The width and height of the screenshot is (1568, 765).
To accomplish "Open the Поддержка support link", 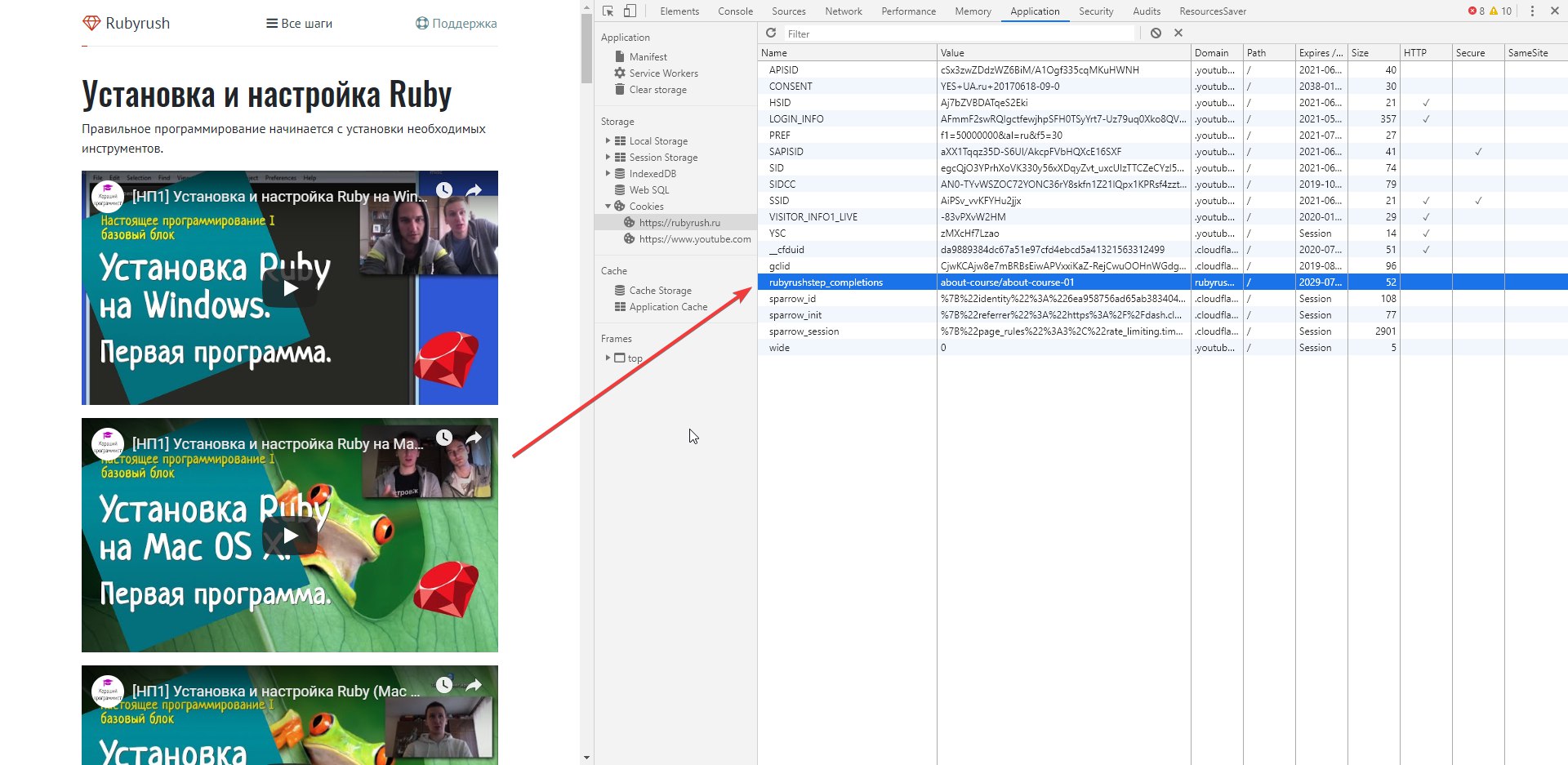I will click(456, 23).
